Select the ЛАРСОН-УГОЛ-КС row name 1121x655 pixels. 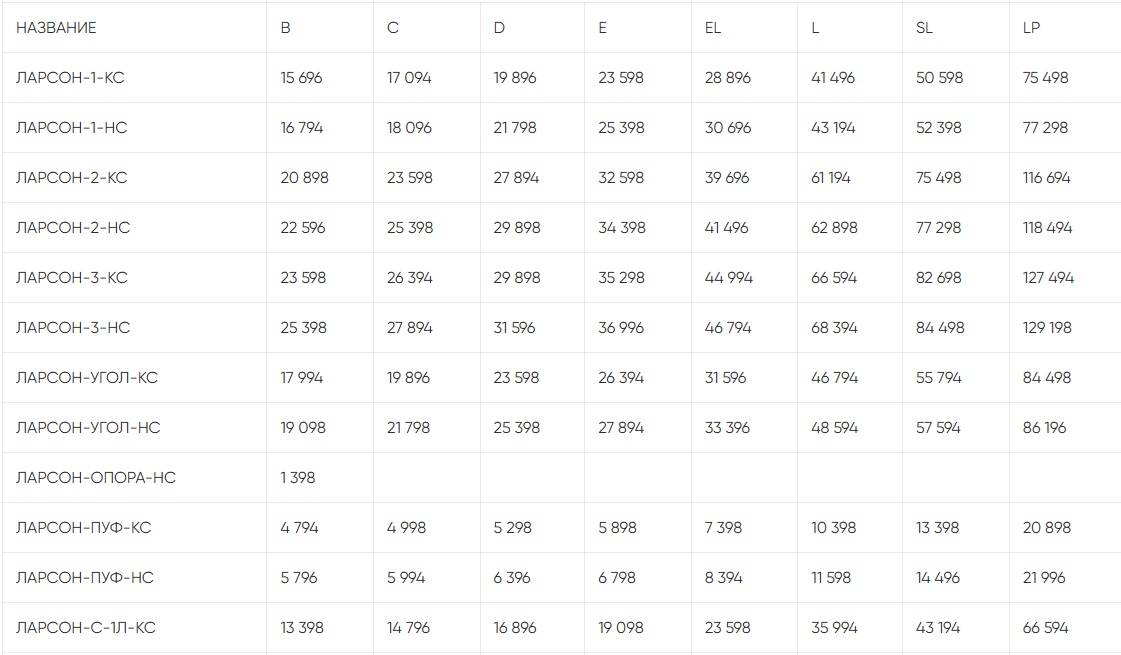(87, 378)
